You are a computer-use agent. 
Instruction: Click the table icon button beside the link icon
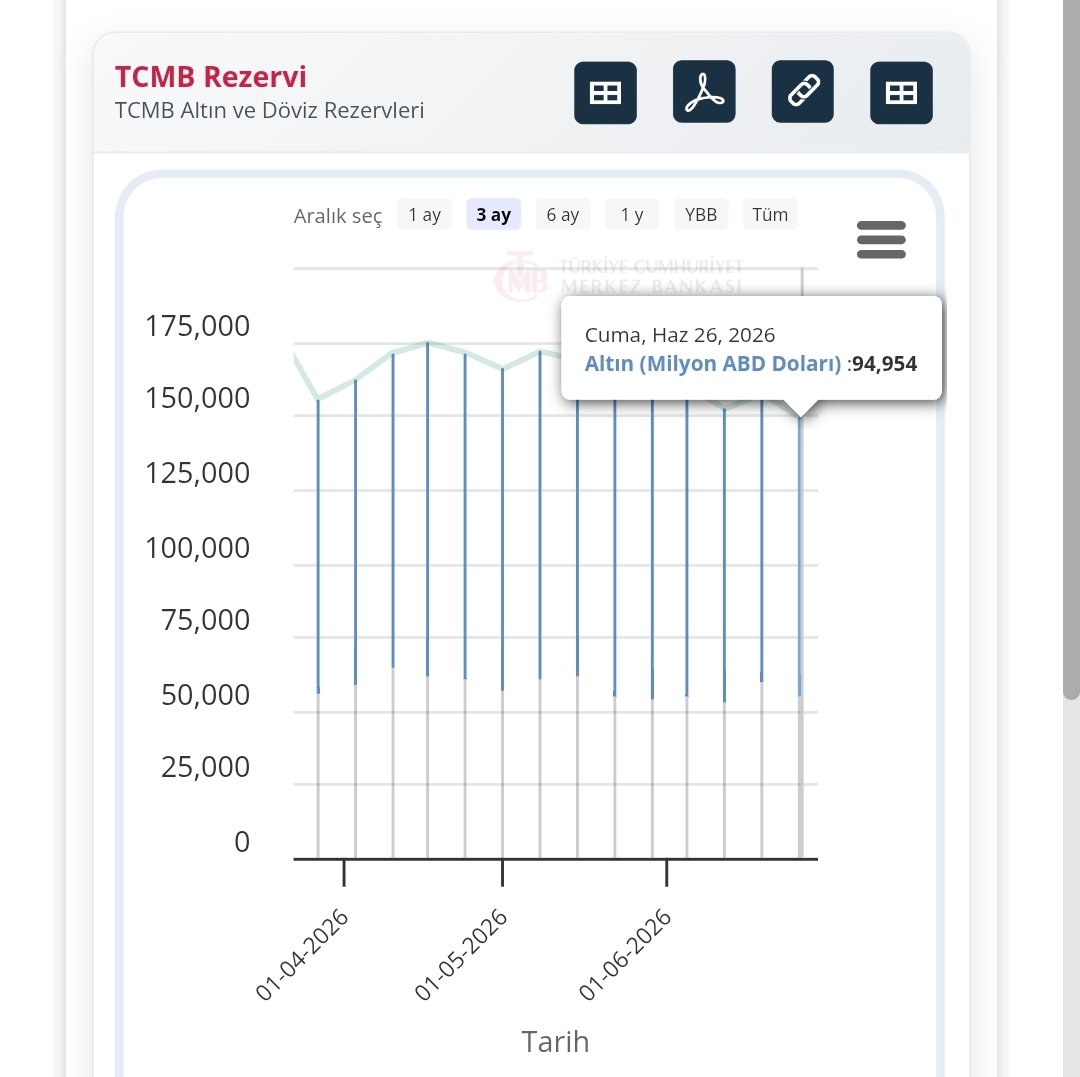[901, 93]
